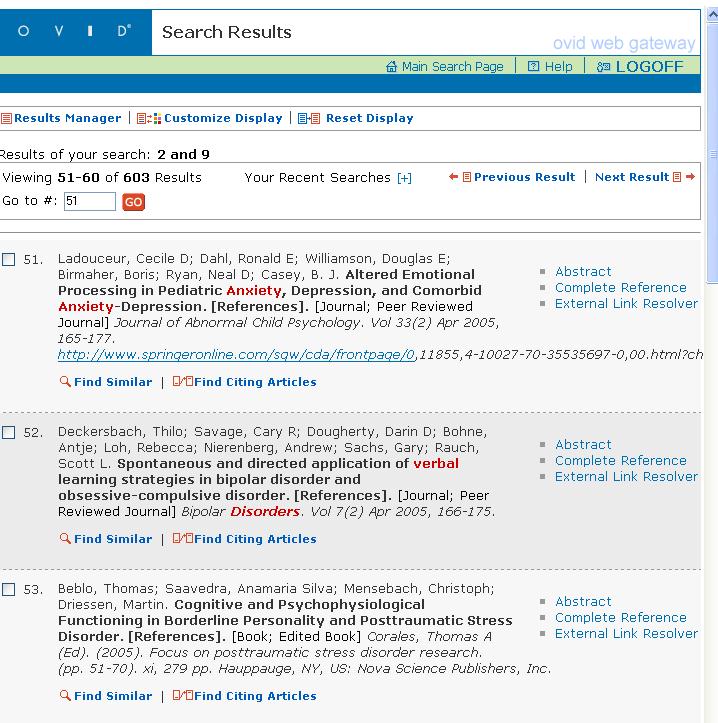Select checkbox for result 53 Beblo
The image size is (718, 723).
click(9, 589)
